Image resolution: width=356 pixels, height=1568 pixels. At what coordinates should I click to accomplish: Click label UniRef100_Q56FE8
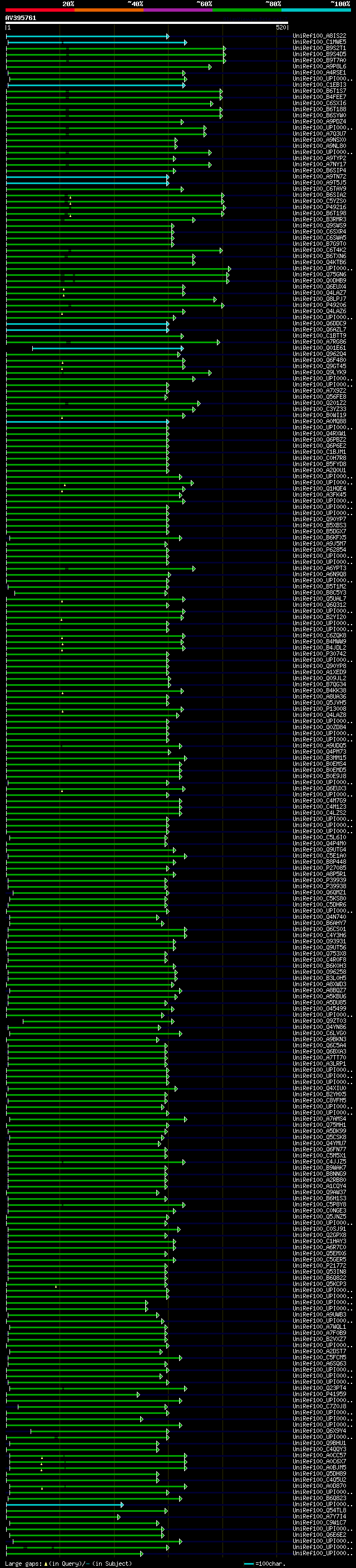coord(319,397)
